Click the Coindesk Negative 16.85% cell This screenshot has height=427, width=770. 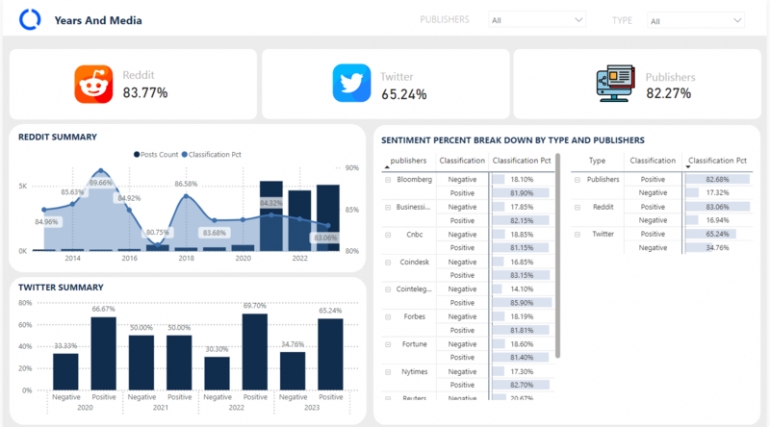click(x=522, y=262)
